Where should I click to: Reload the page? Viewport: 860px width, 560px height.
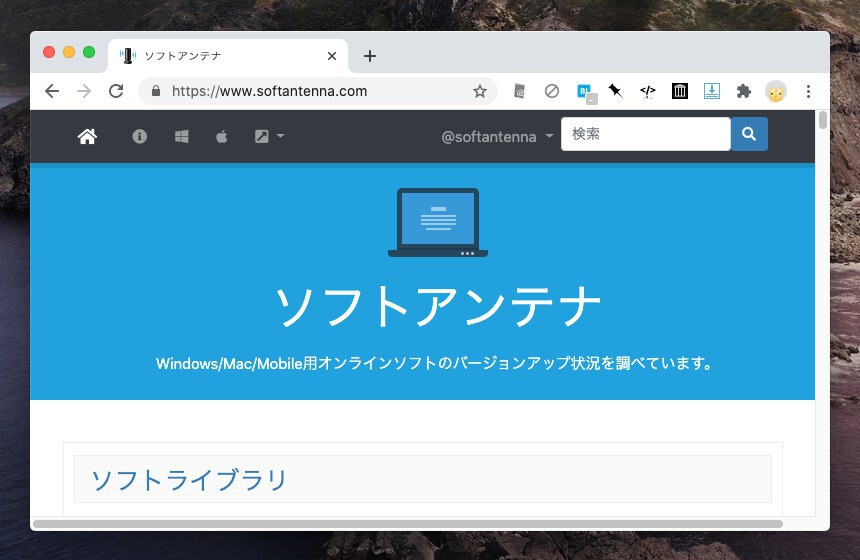pos(116,91)
